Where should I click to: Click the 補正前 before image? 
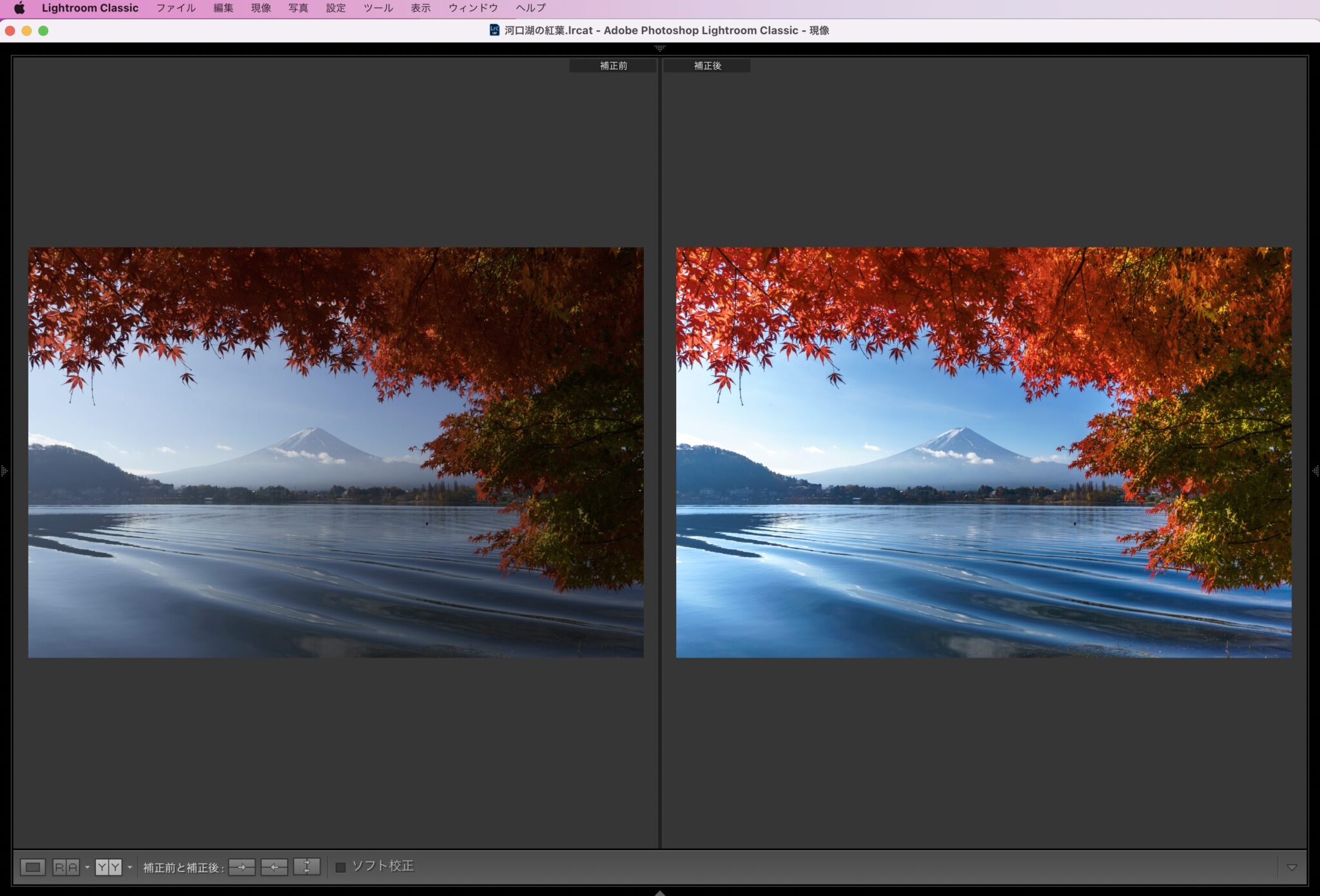pyautogui.click(x=335, y=453)
